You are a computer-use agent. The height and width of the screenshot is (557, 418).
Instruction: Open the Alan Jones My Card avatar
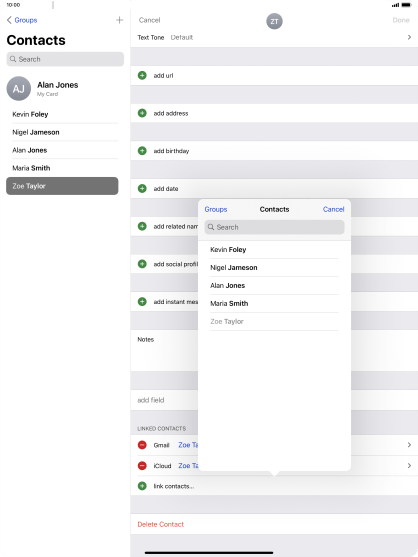coord(18,88)
